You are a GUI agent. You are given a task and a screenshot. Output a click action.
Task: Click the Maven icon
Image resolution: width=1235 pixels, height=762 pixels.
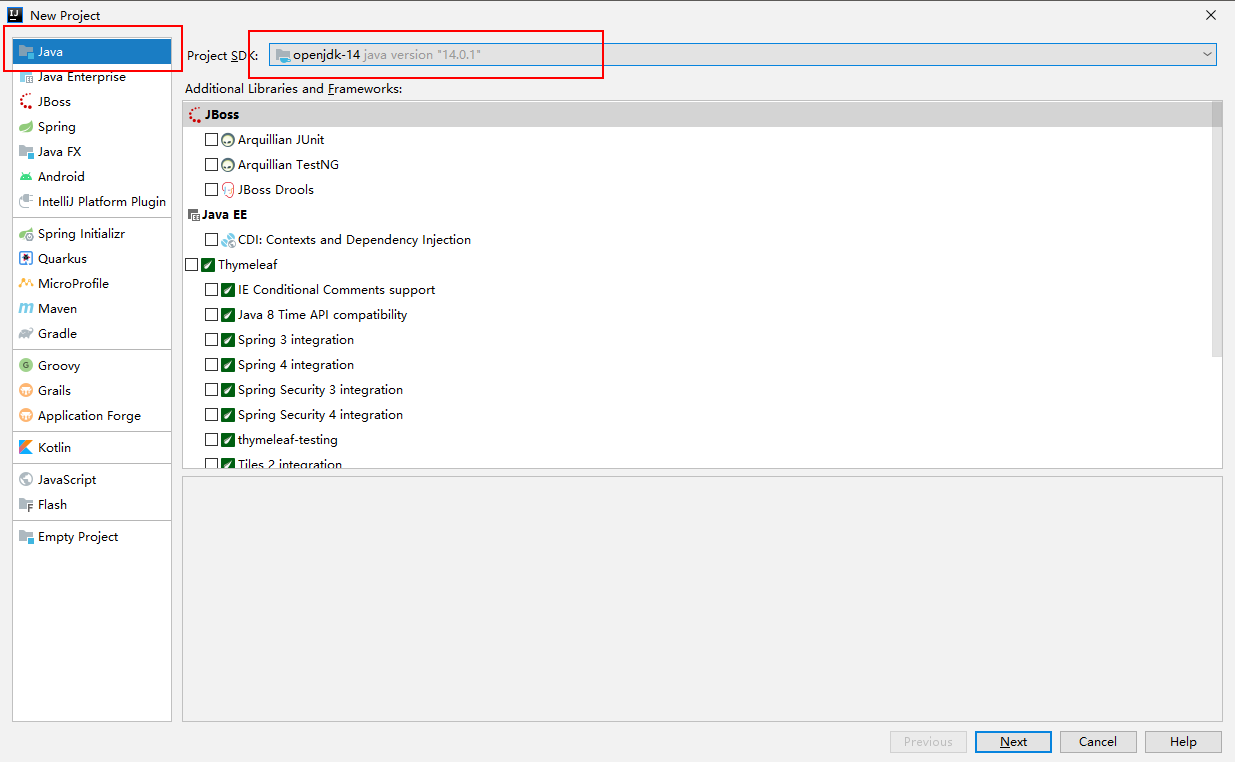click(26, 309)
